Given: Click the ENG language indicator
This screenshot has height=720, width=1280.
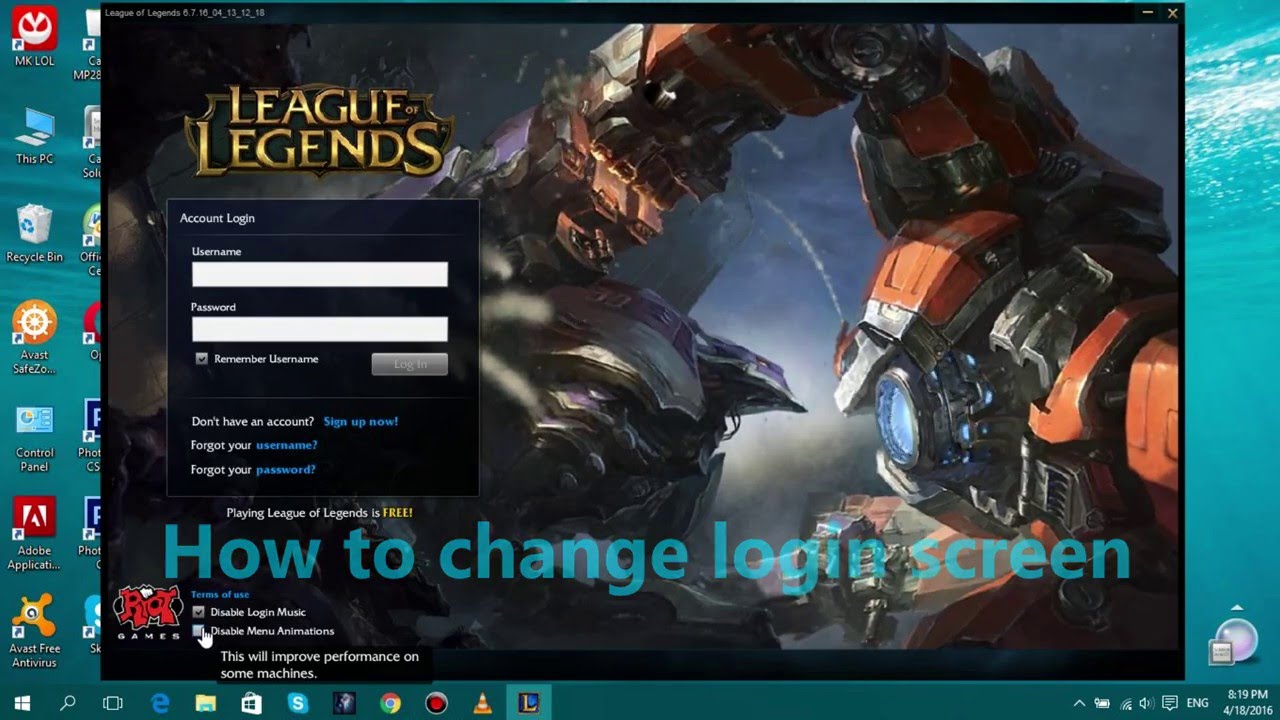Looking at the screenshot, I should click(1197, 703).
